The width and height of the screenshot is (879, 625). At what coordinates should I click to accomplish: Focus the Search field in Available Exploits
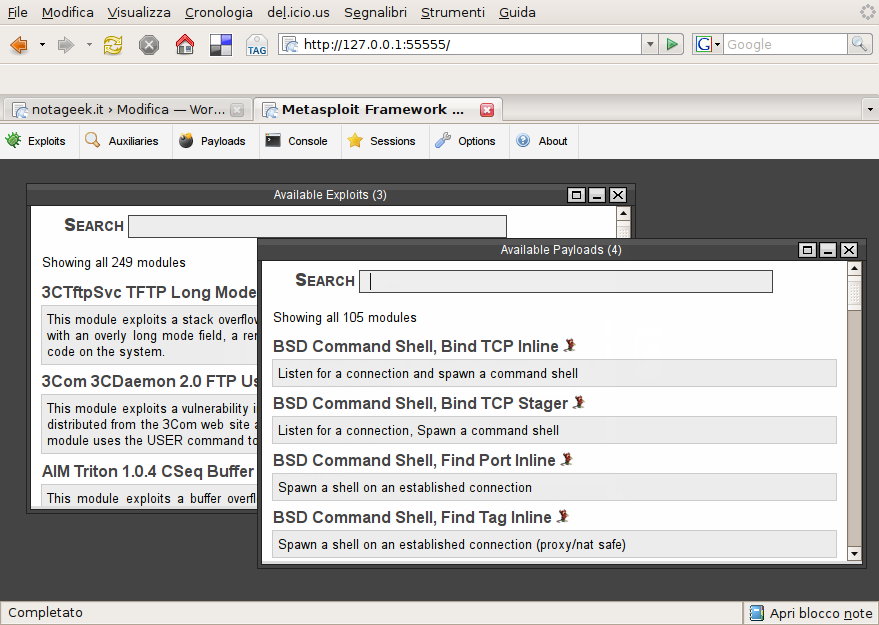point(317,226)
